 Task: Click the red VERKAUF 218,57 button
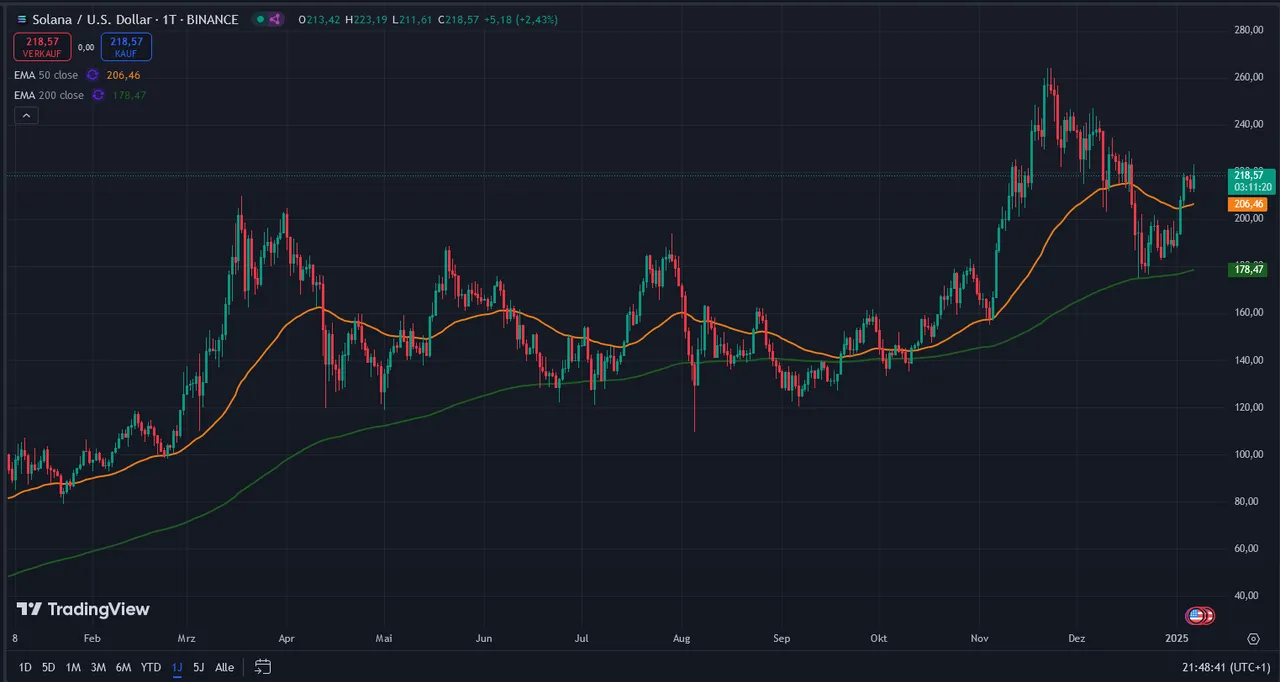(42, 46)
